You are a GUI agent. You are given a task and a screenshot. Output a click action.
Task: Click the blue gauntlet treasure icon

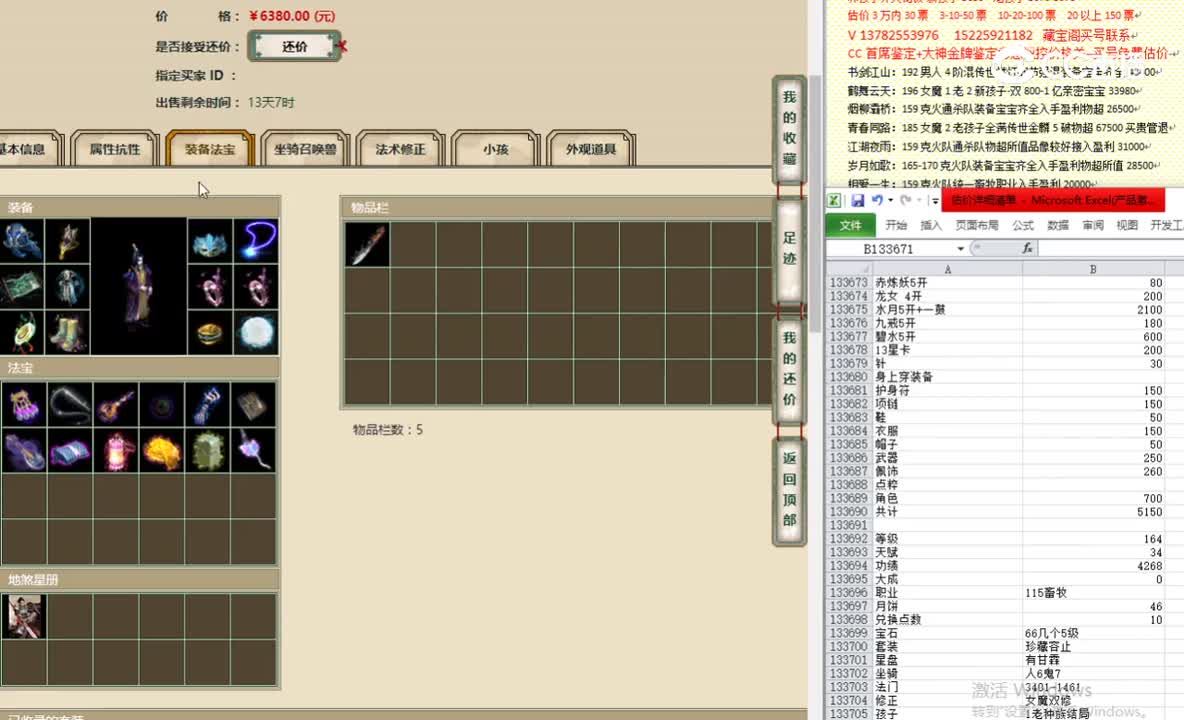[x=207, y=405]
